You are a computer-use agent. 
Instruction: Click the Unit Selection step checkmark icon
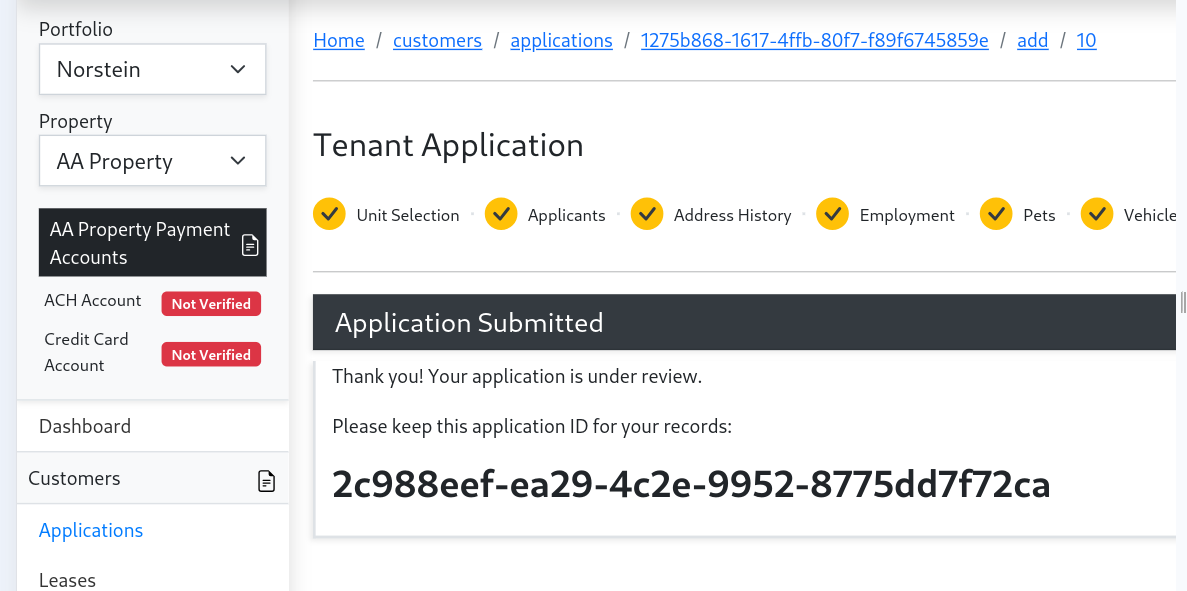click(329, 214)
